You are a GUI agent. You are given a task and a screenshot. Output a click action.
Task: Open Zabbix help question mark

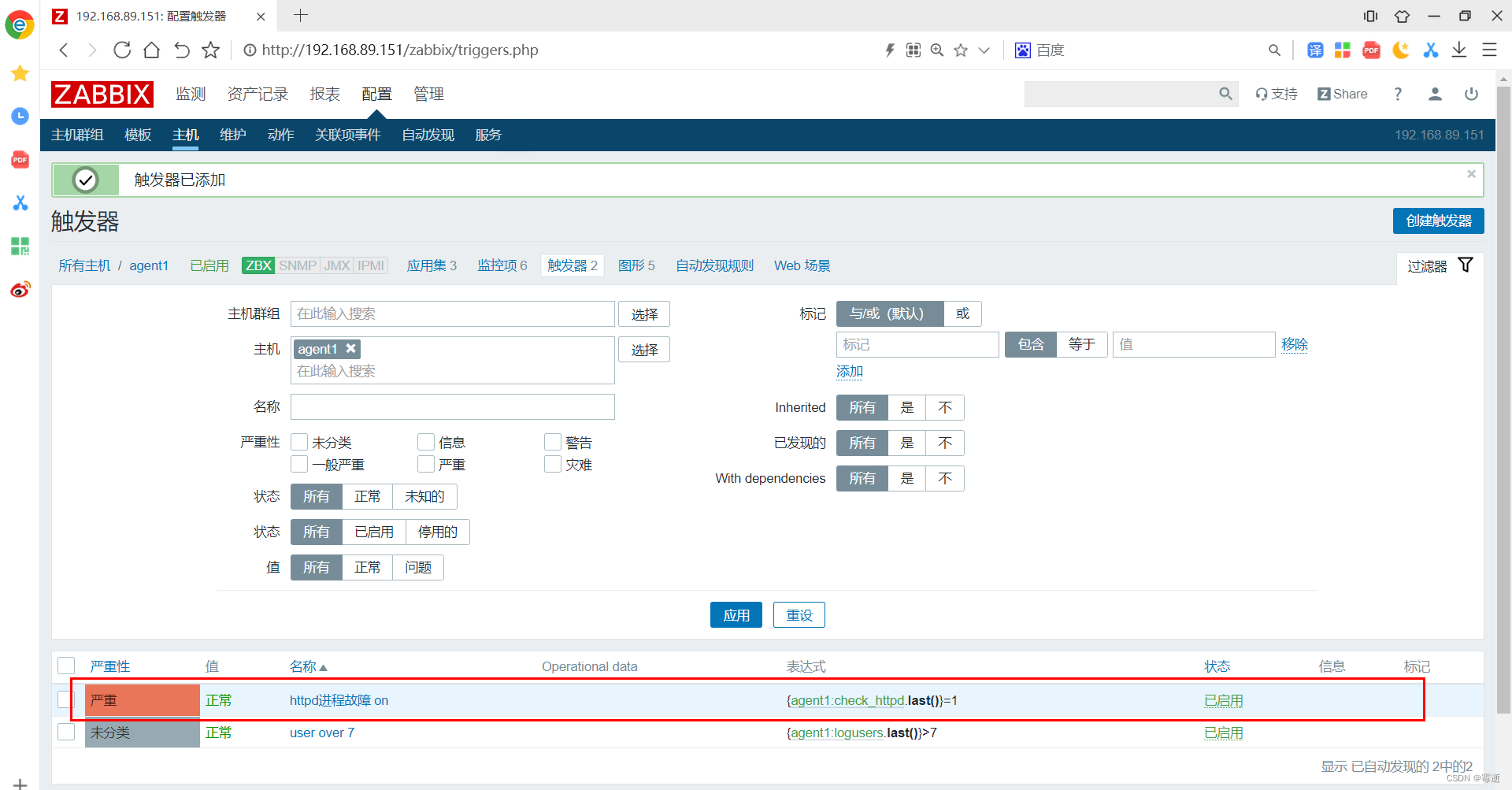tap(1398, 94)
